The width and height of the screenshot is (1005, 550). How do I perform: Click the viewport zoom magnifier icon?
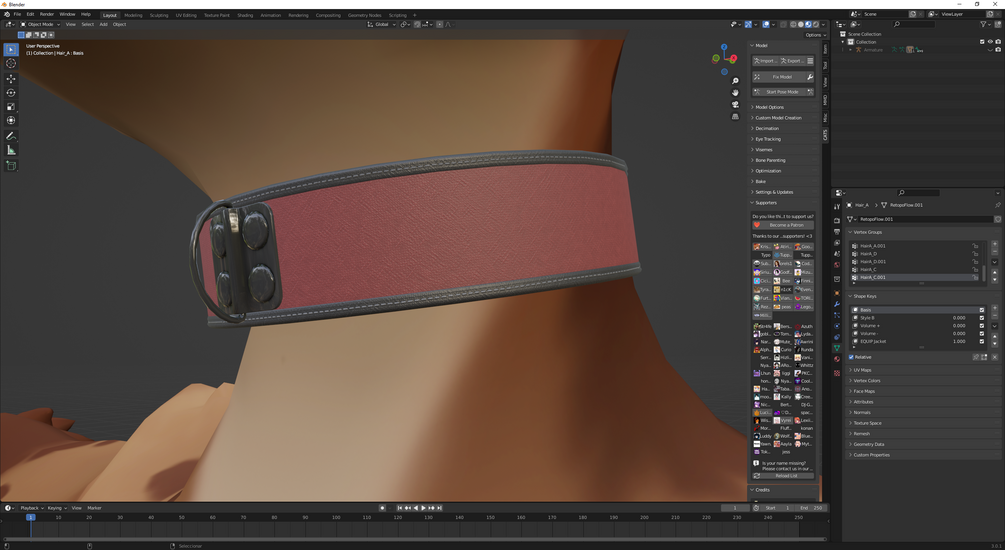click(x=735, y=81)
